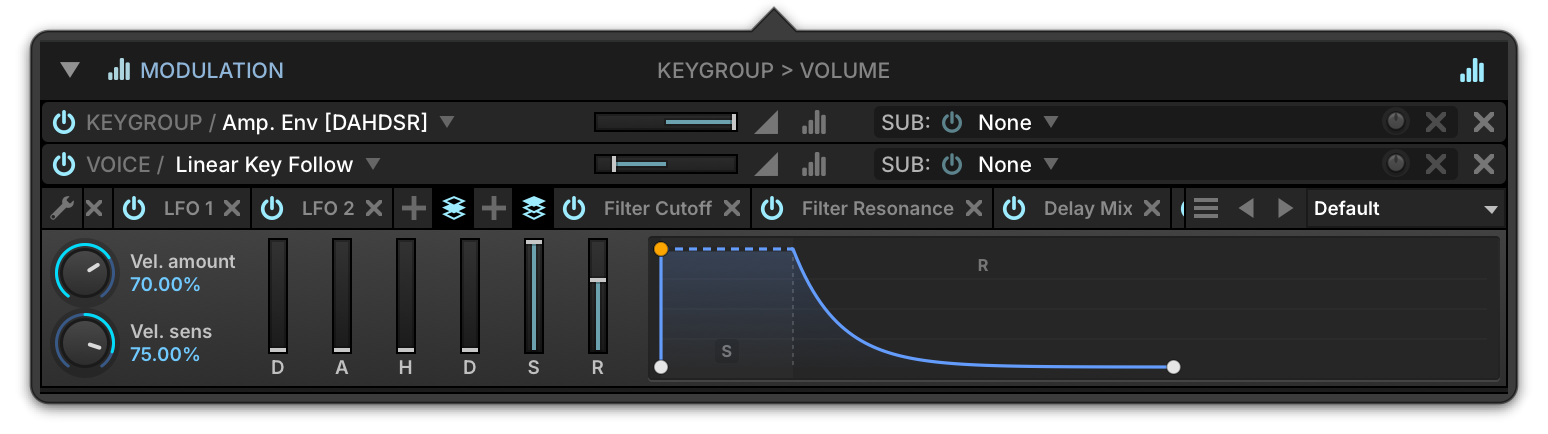Delete the Linear Key Follow modulation row
1548x434 pixels.
click(1484, 164)
